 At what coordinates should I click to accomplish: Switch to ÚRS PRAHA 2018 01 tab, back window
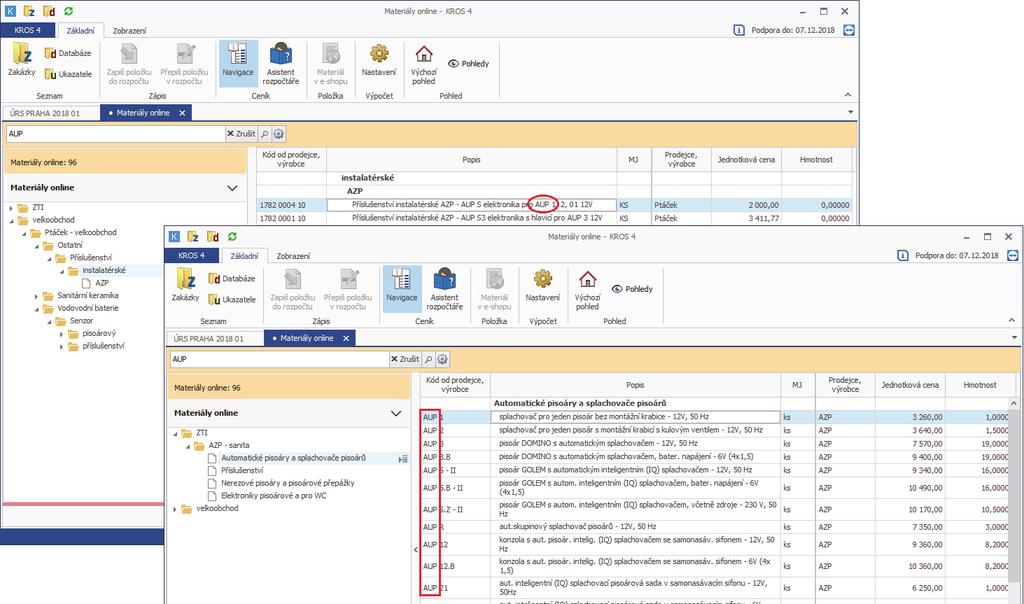(44, 113)
